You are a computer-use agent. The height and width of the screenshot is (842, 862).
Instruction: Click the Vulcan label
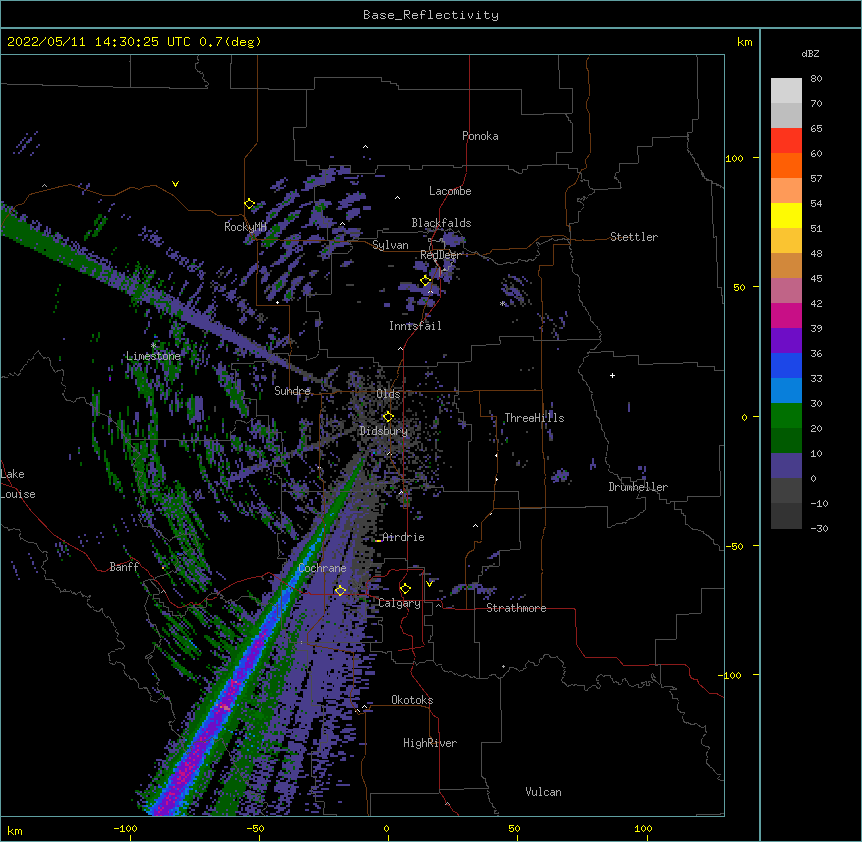point(543,792)
